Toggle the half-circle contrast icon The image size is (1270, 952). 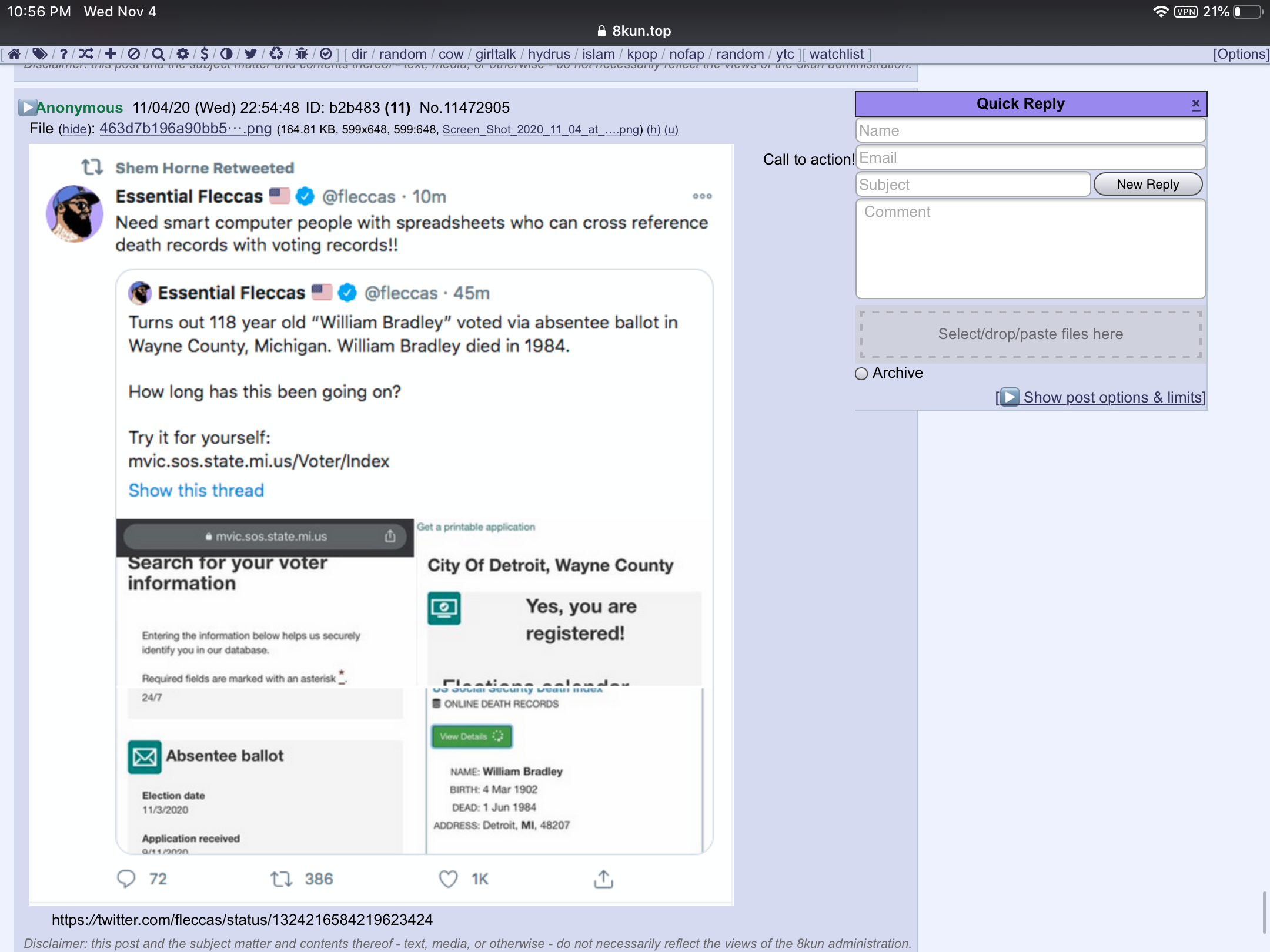coord(226,54)
